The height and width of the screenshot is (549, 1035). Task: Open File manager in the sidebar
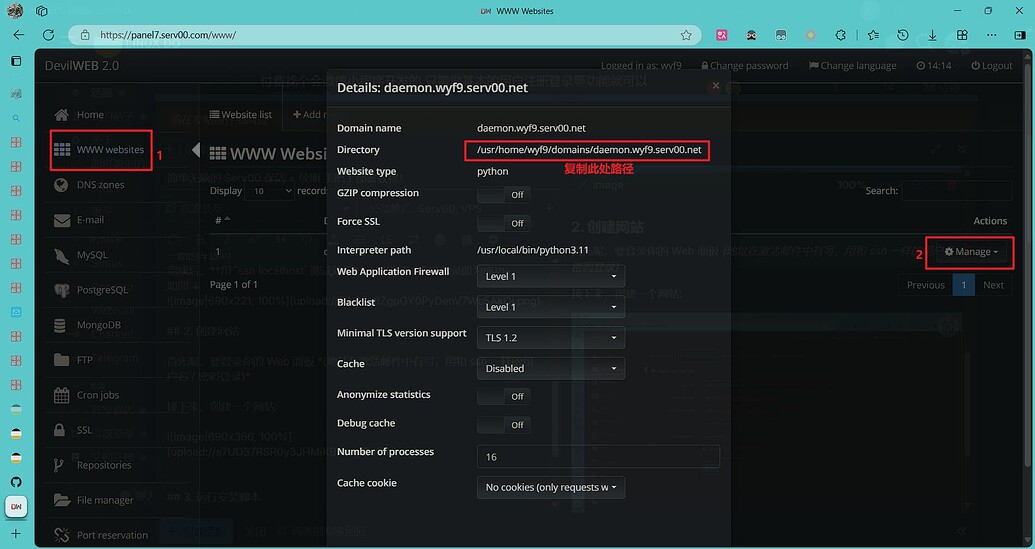click(94, 500)
